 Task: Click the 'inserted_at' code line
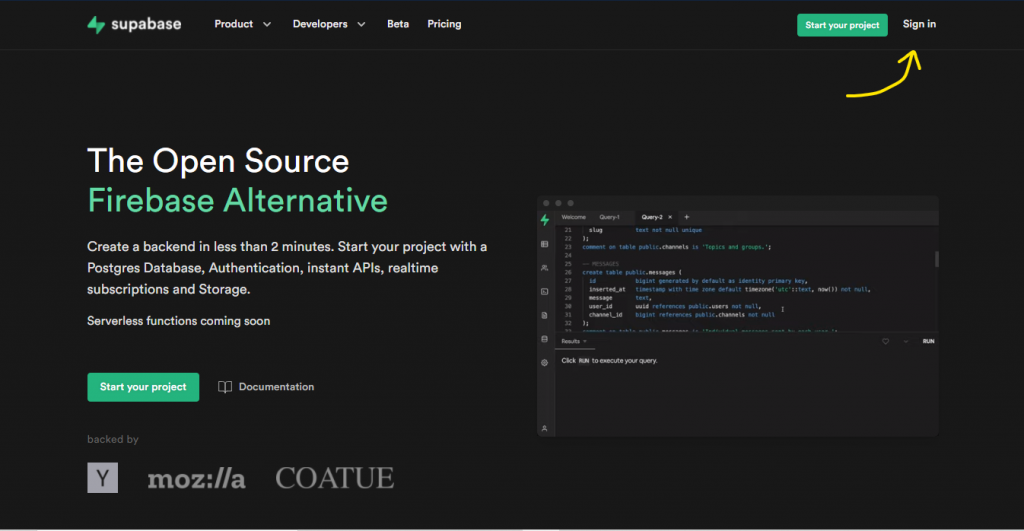[729, 289]
